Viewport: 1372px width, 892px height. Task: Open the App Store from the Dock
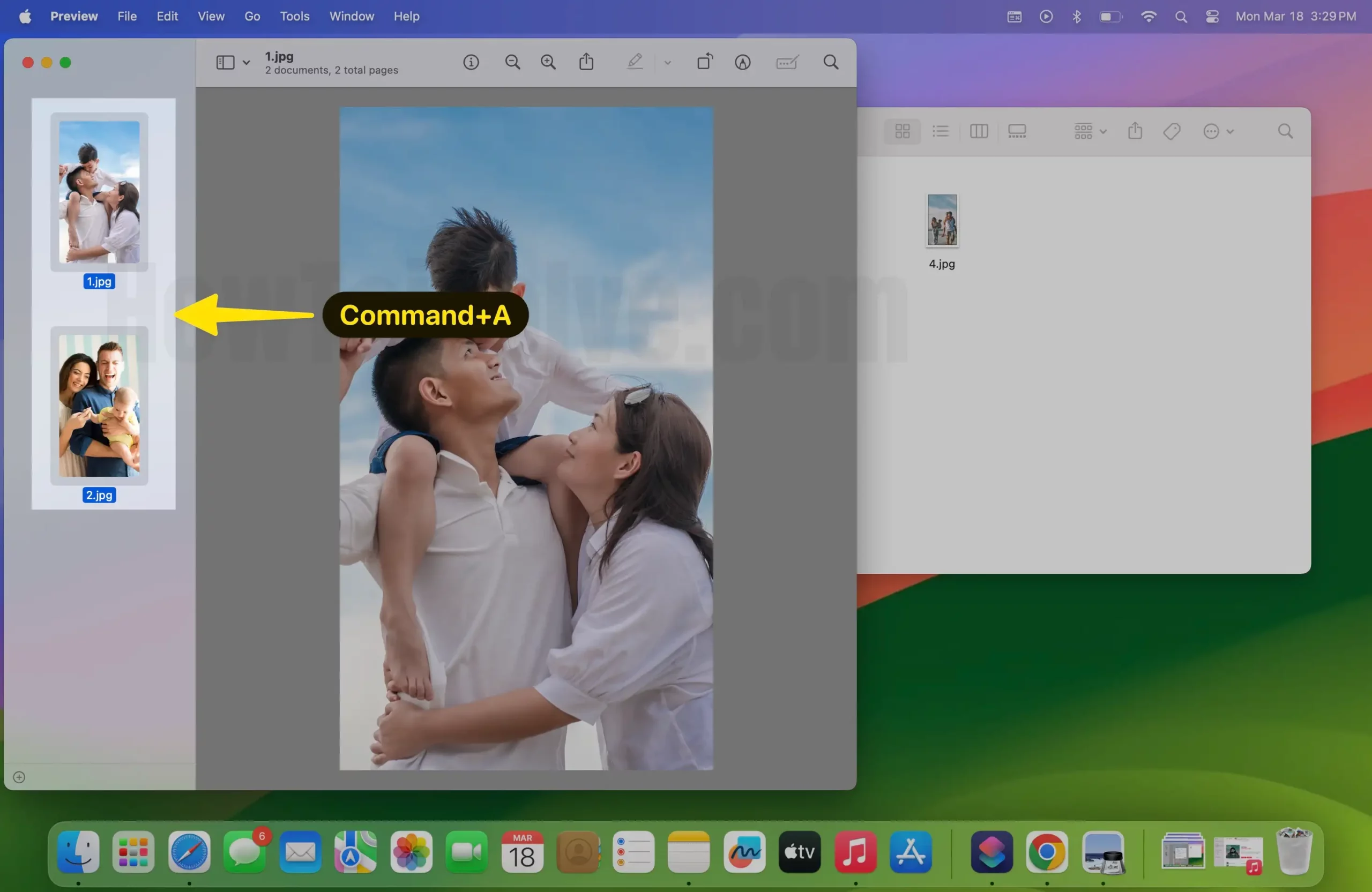click(x=911, y=852)
